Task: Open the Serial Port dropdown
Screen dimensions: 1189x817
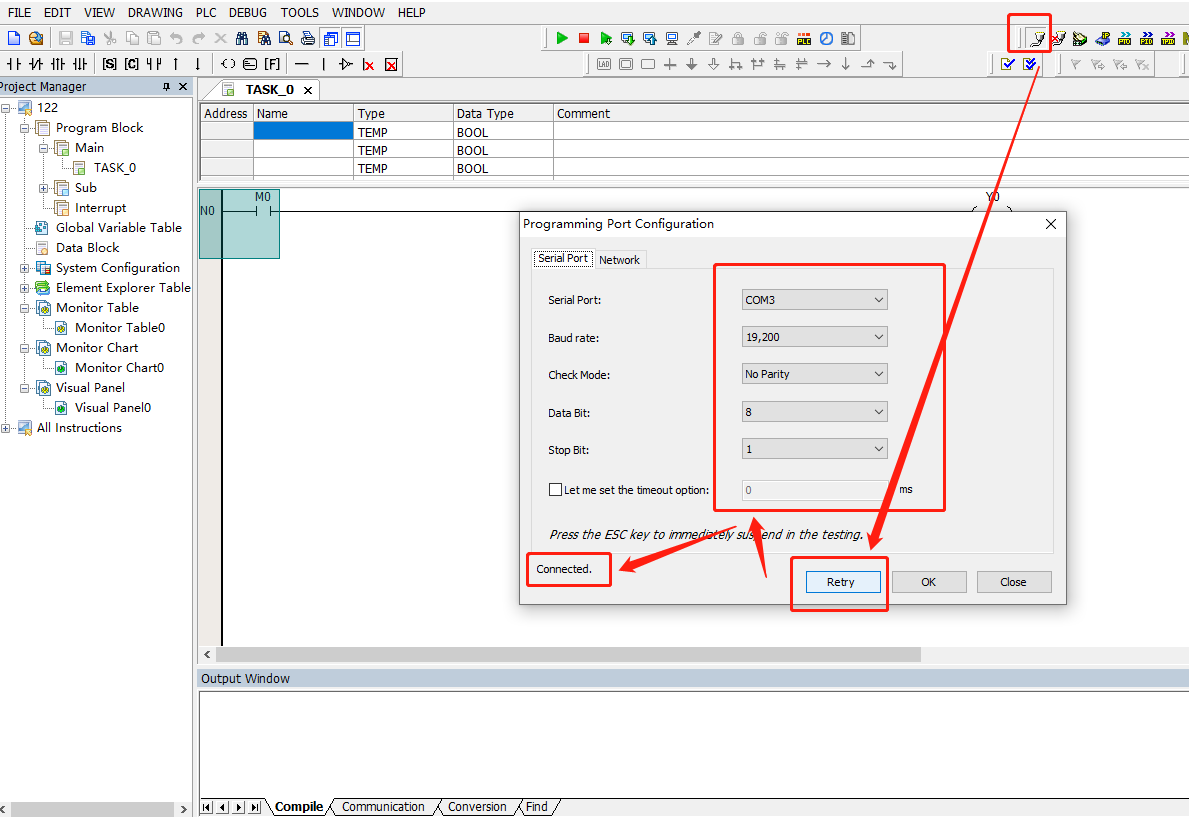Action: coord(814,300)
